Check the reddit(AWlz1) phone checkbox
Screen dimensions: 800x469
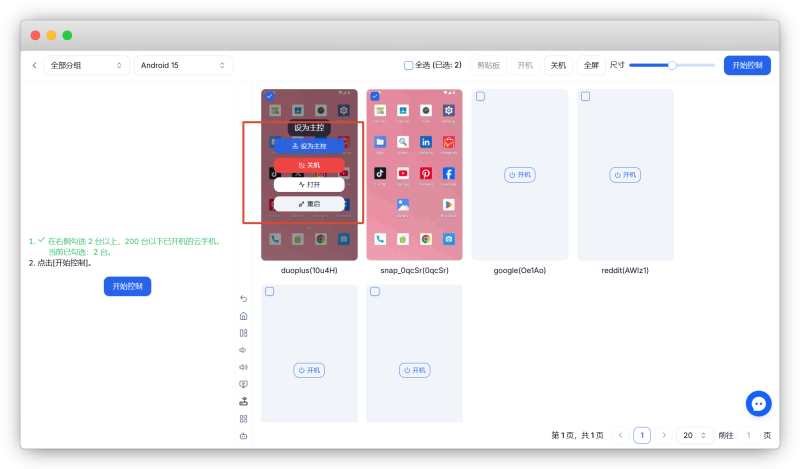(585, 96)
